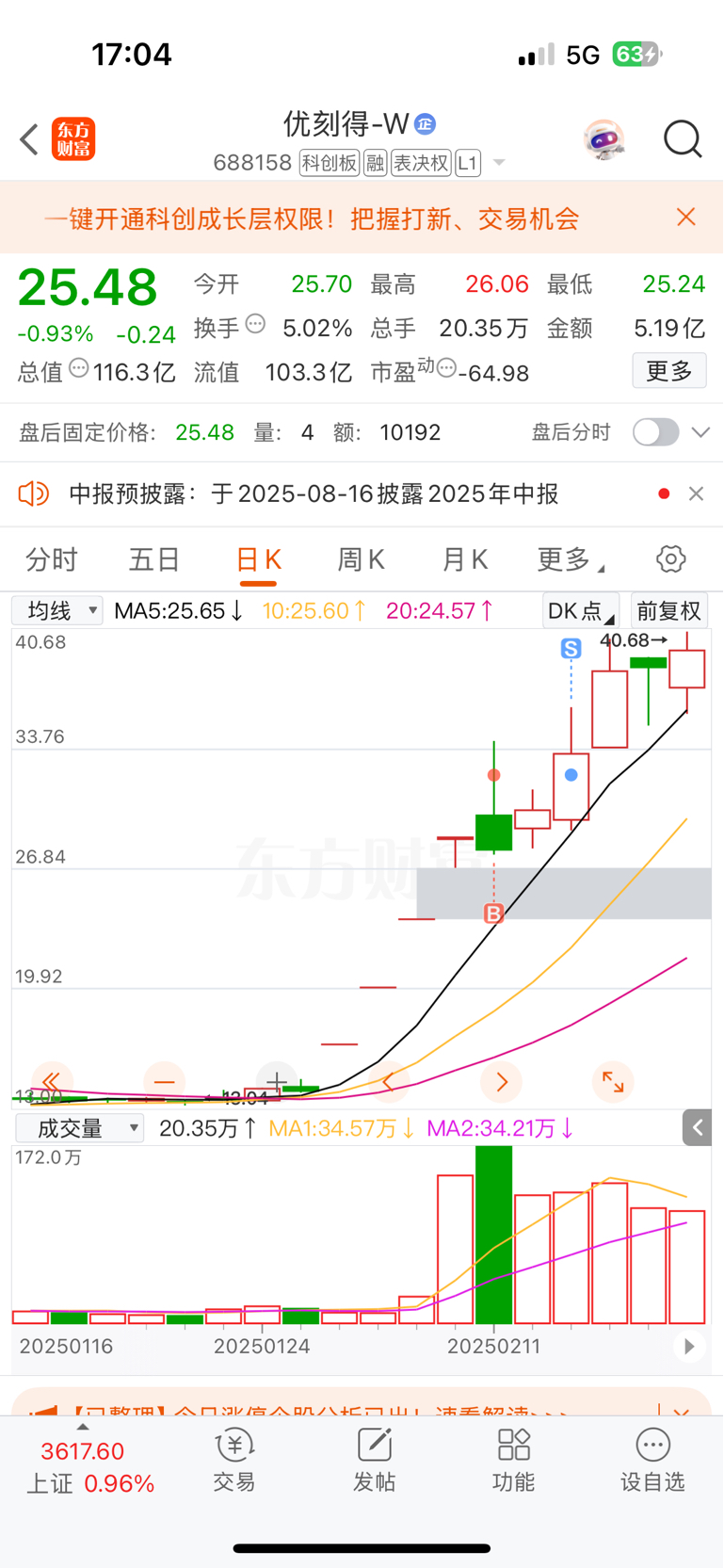Screen dimensions: 724x1568
Task: Tap the blue S sell marker
Action: (571, 648)
